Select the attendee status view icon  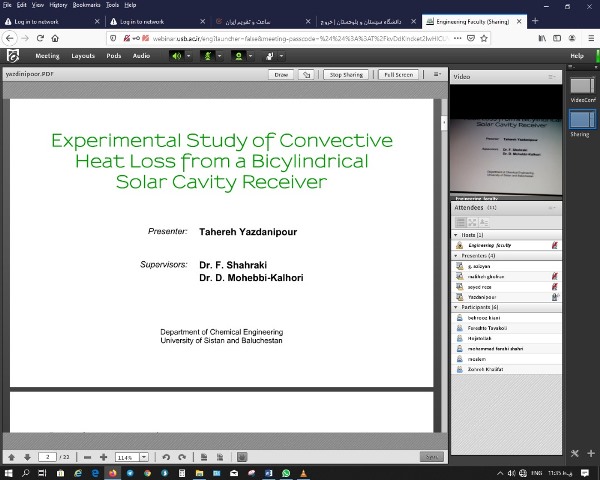[x=484, y=222]
